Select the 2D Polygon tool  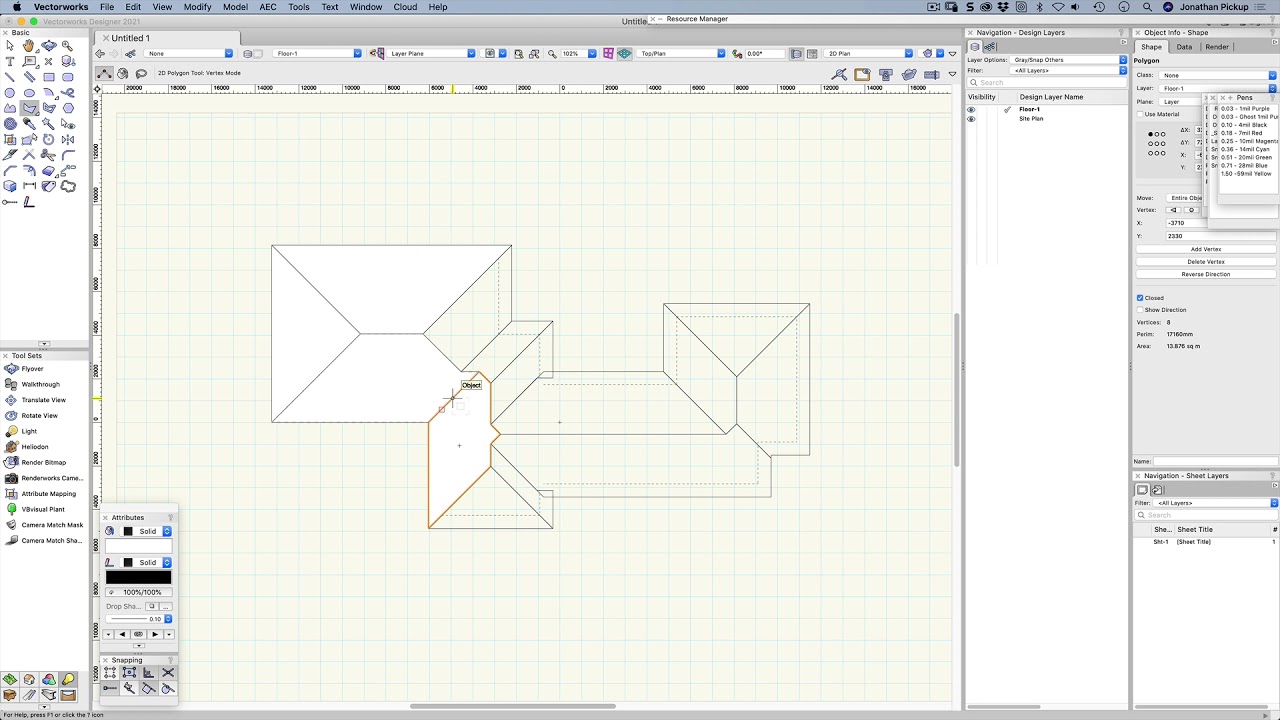(x=29, y=108)
